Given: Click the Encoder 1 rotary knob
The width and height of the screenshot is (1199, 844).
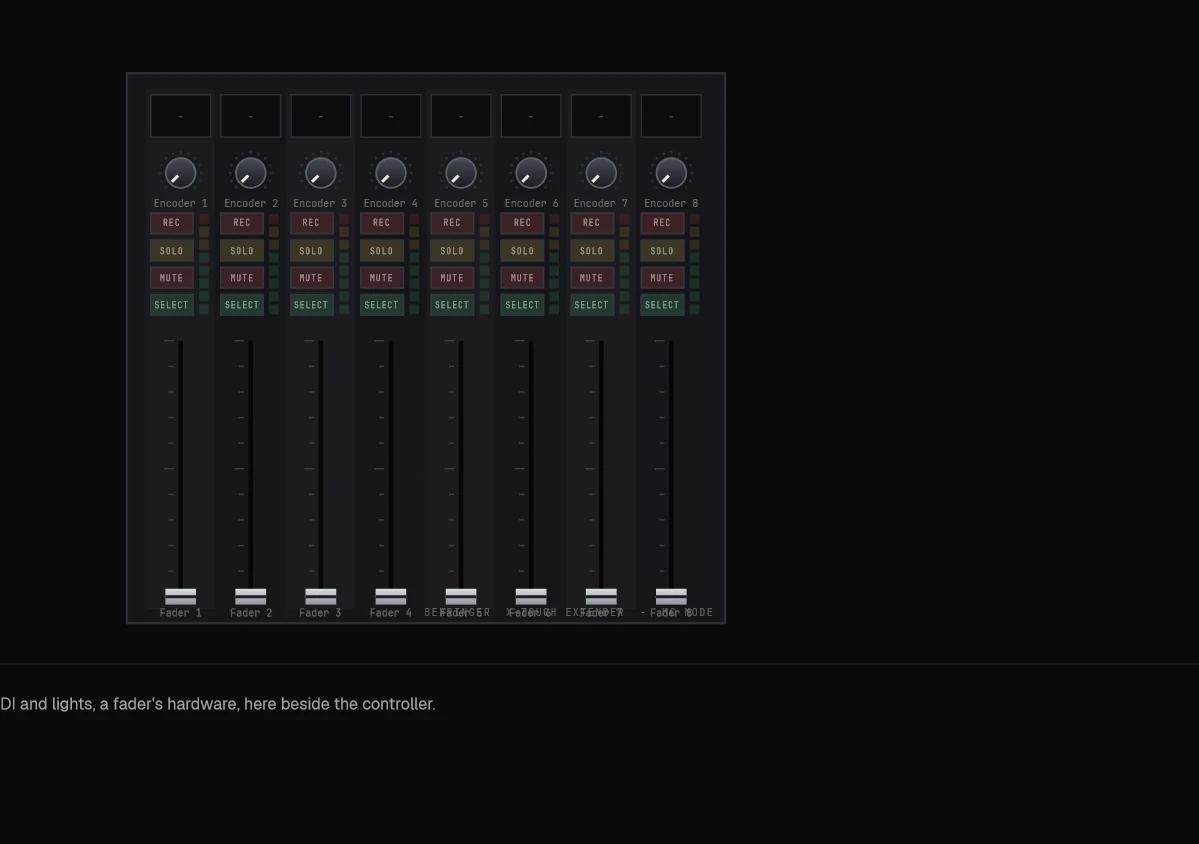Looking at the screenshot, I should (x=180, y=173).
